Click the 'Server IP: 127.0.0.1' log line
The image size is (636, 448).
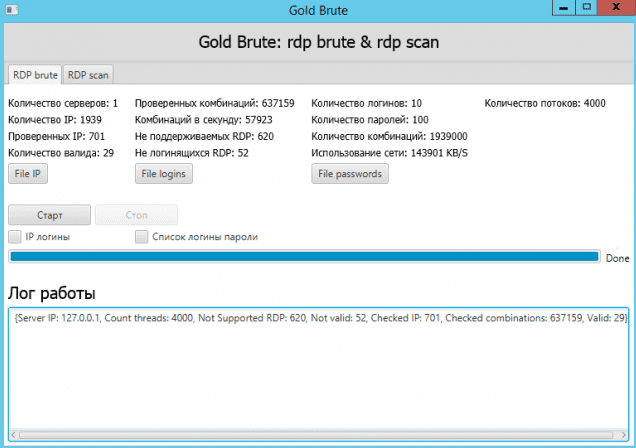[x=321, y=318]
